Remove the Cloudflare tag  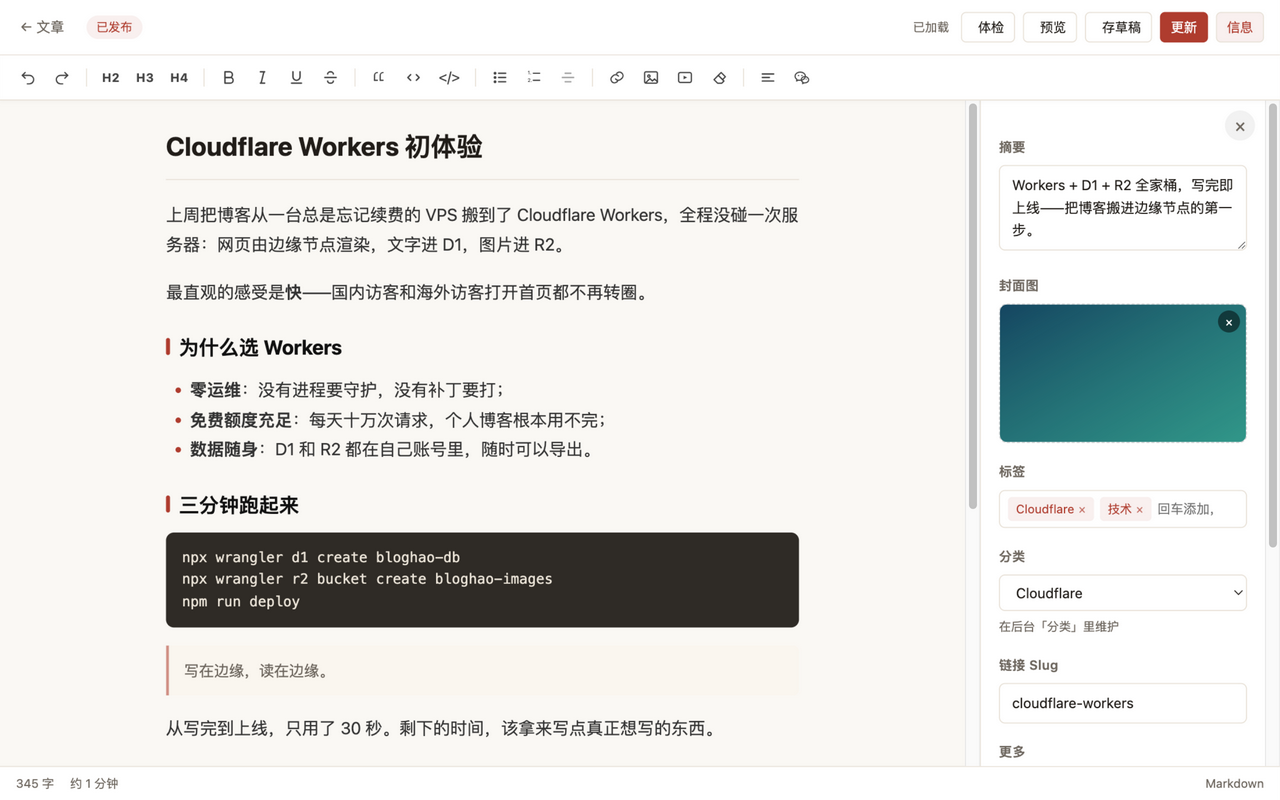pyautogui.click(x=1082, y=510)
